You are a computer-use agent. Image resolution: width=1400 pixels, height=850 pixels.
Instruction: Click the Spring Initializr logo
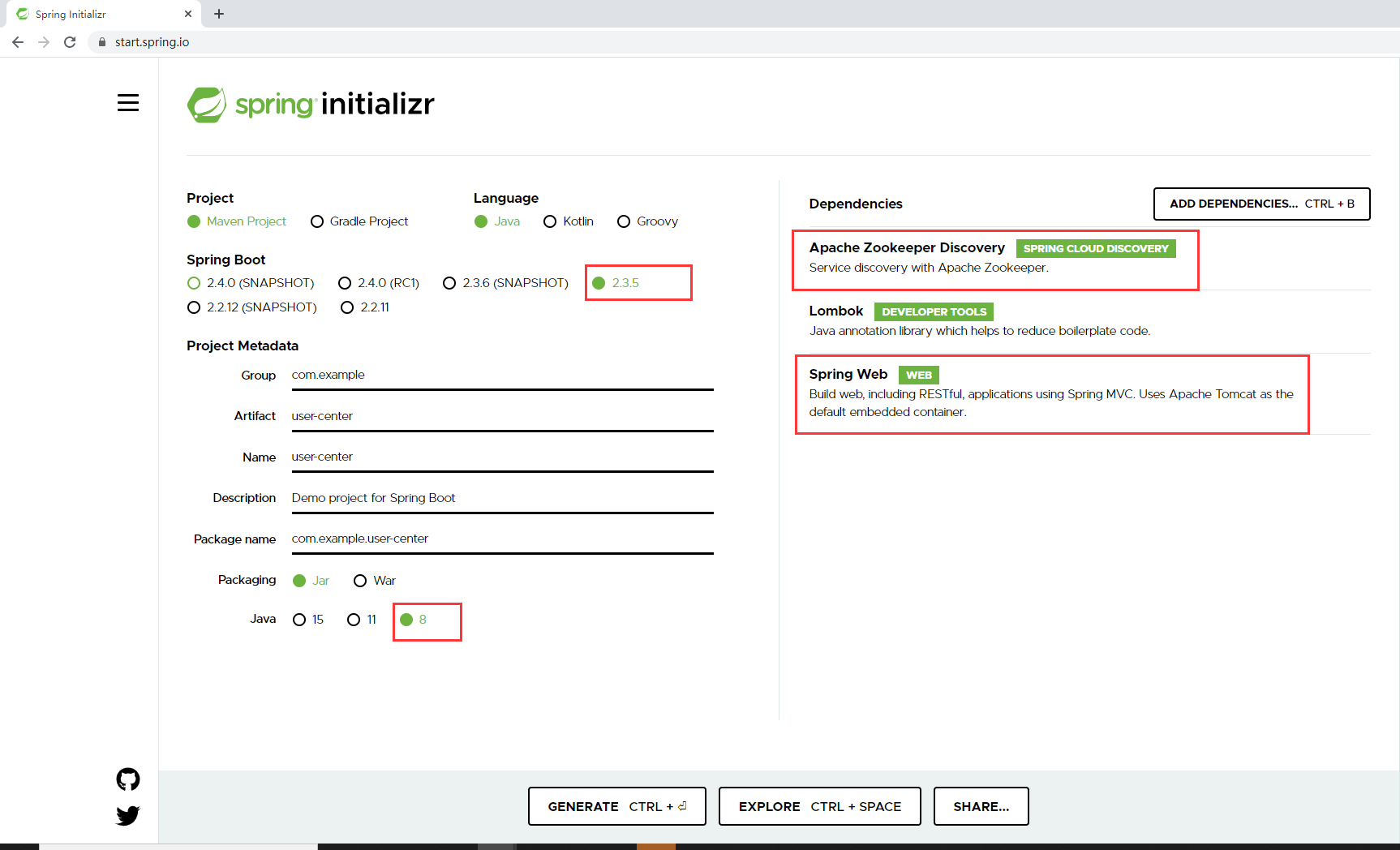click(x=311, y=105)
